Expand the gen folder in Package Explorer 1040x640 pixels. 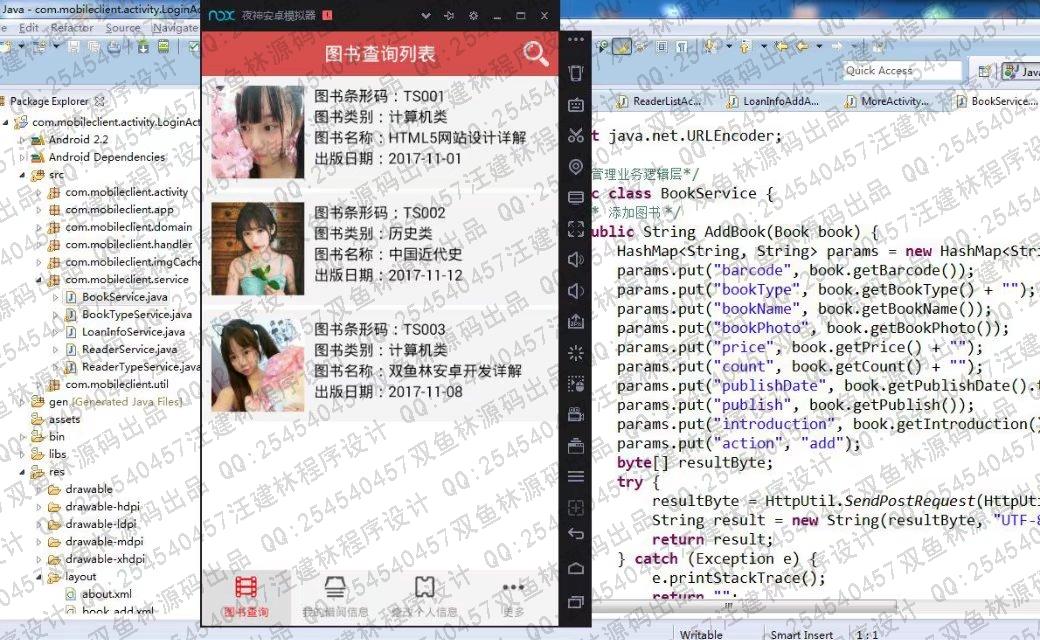[x=23, y=402]
